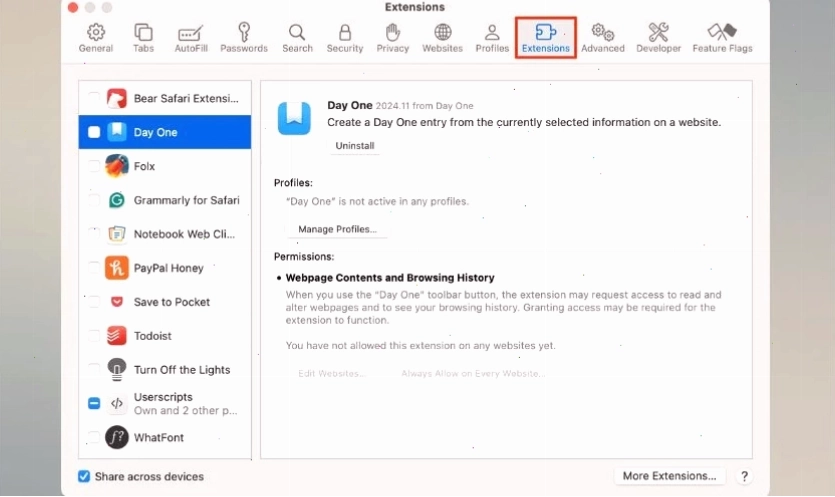The image size is (835, 497).
Task: Click the WhatFont icon
Action: click(x=117, y=437)
